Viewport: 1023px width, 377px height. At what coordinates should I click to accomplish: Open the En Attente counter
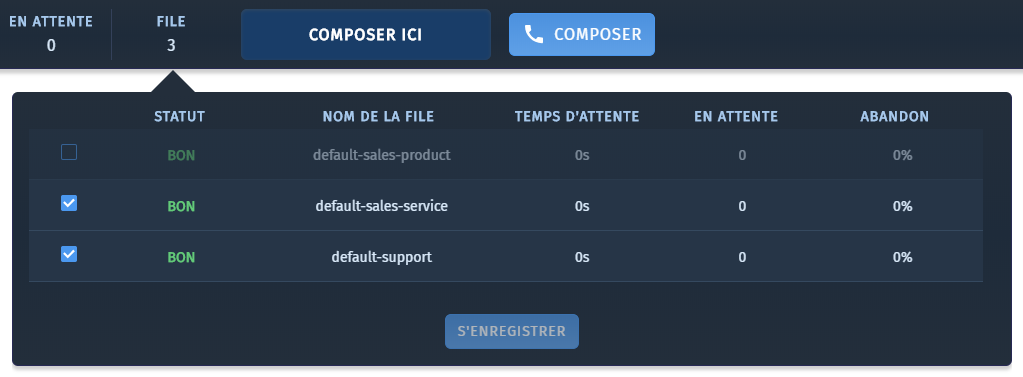(51, 34)
